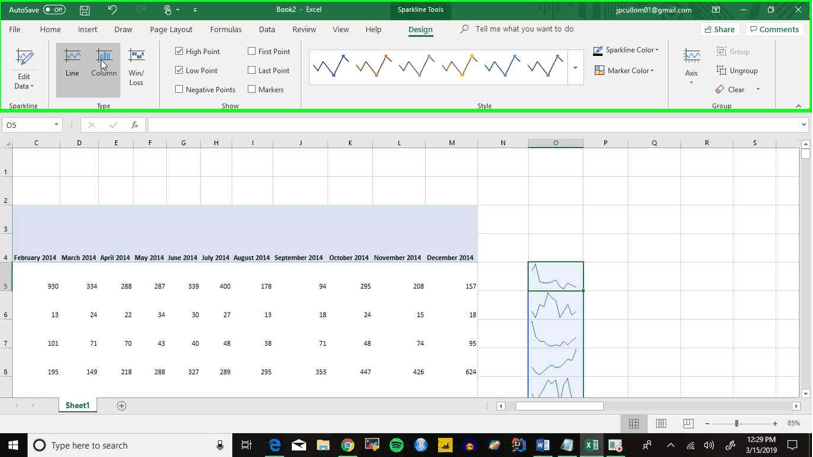Enable Negative Points checkbox
The height and width of the screenshot is (457, 813).
[179, 89]
